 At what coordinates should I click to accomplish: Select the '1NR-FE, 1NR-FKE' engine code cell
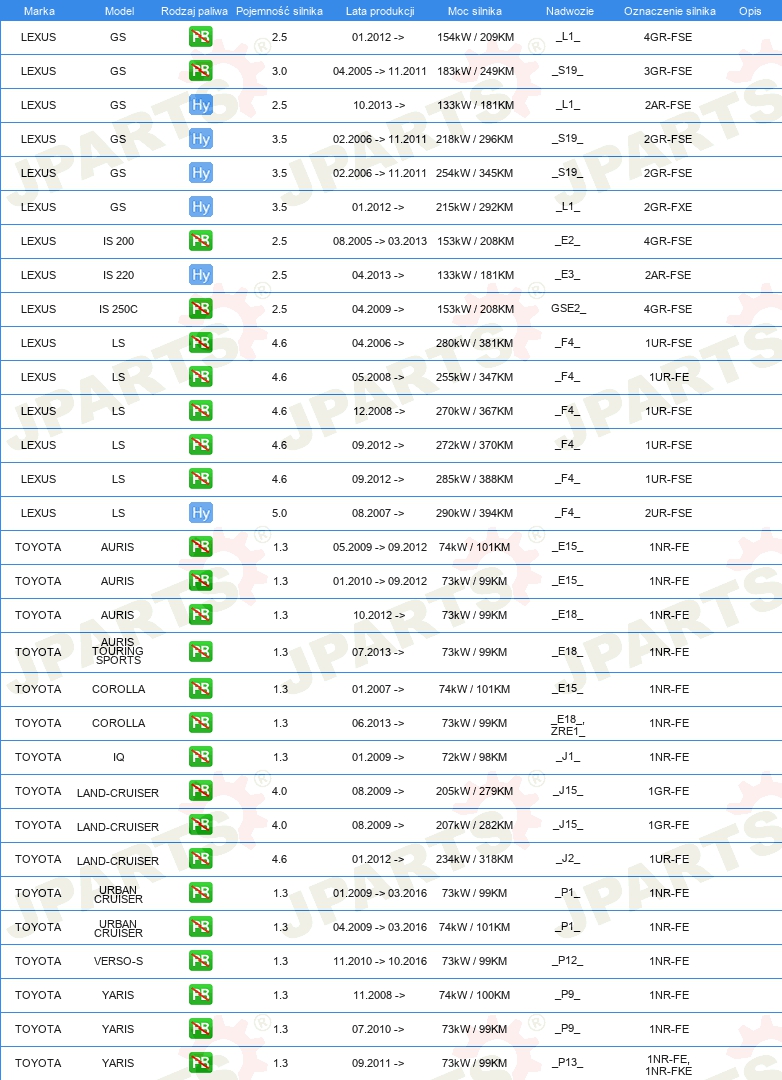pyautogui.click(x=668, y=1065)
